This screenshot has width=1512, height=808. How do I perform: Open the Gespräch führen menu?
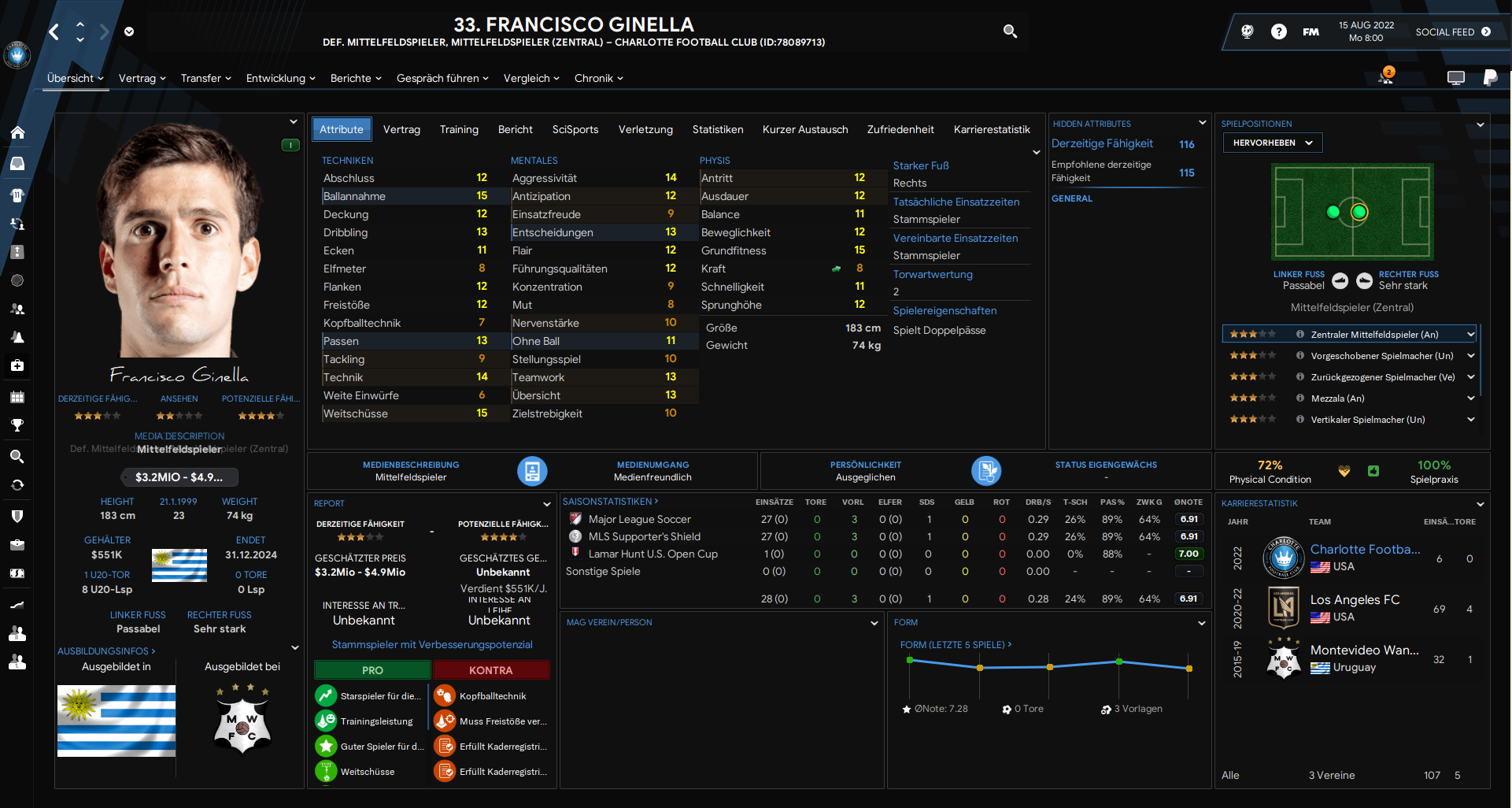pyautogui.click(x=442, y=78)
